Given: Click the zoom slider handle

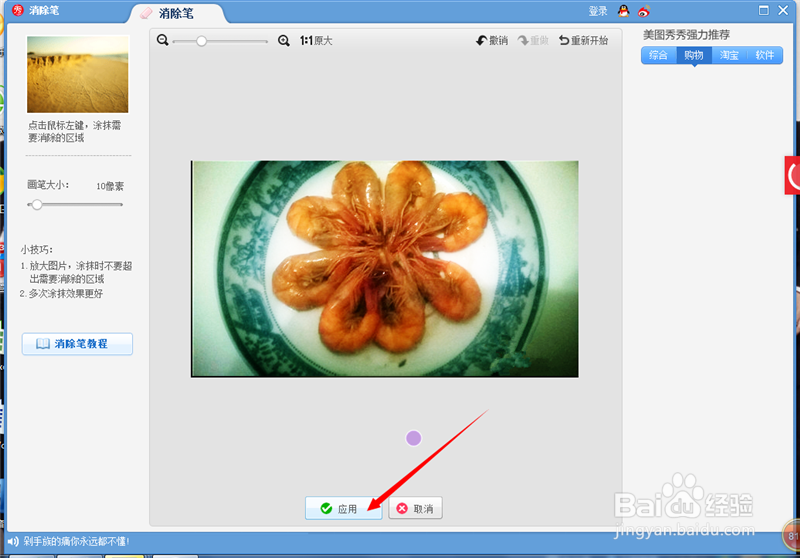Looking at the screenshot, I should (202, 41).
